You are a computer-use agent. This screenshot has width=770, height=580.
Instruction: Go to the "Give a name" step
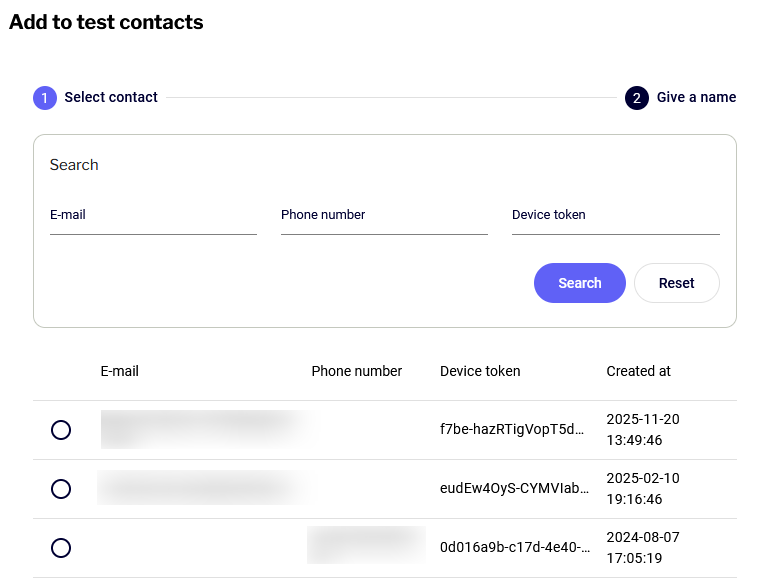coord(696,98)
